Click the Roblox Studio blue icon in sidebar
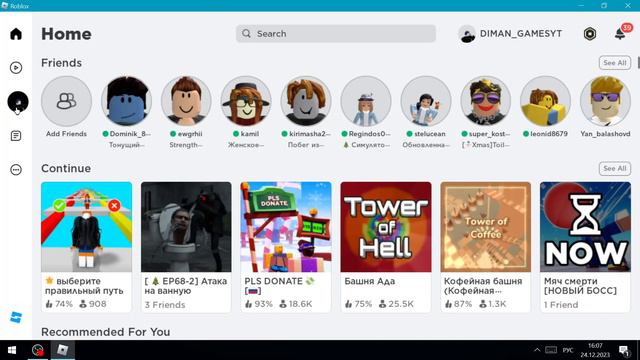This screenshot has height=360, width=640. (x=16, y=317)
